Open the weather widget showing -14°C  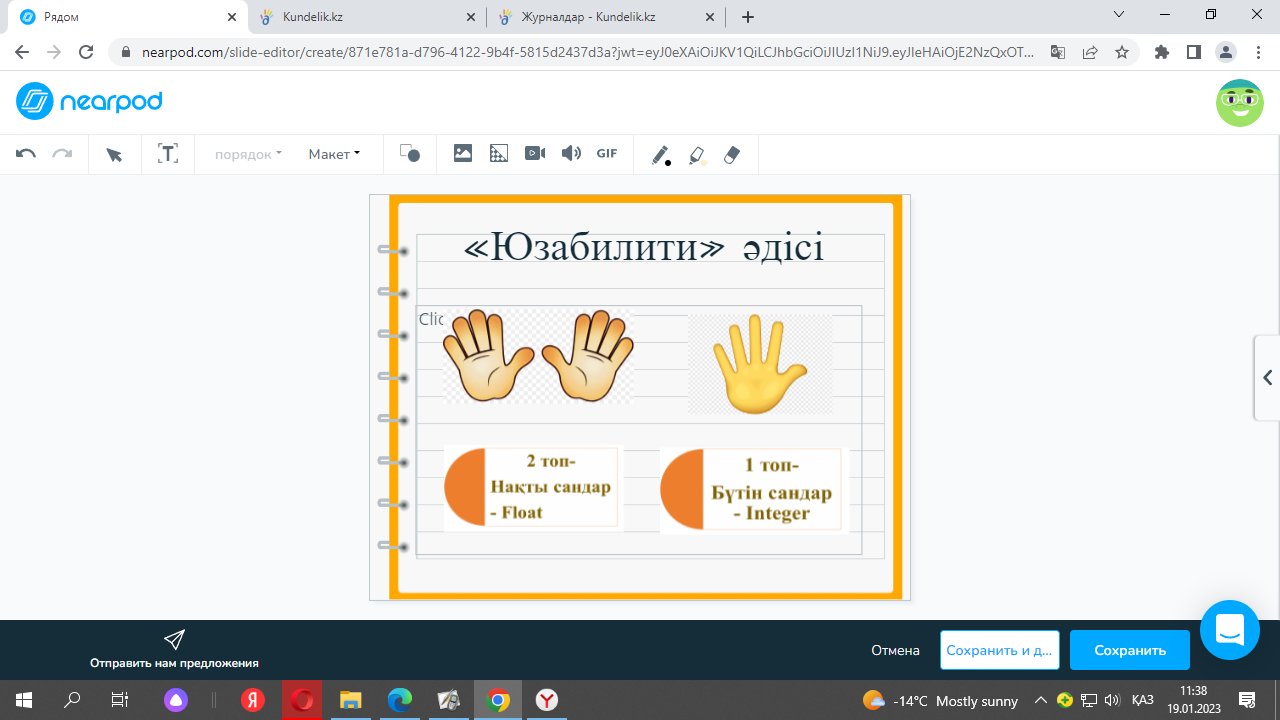coord(940,700)
